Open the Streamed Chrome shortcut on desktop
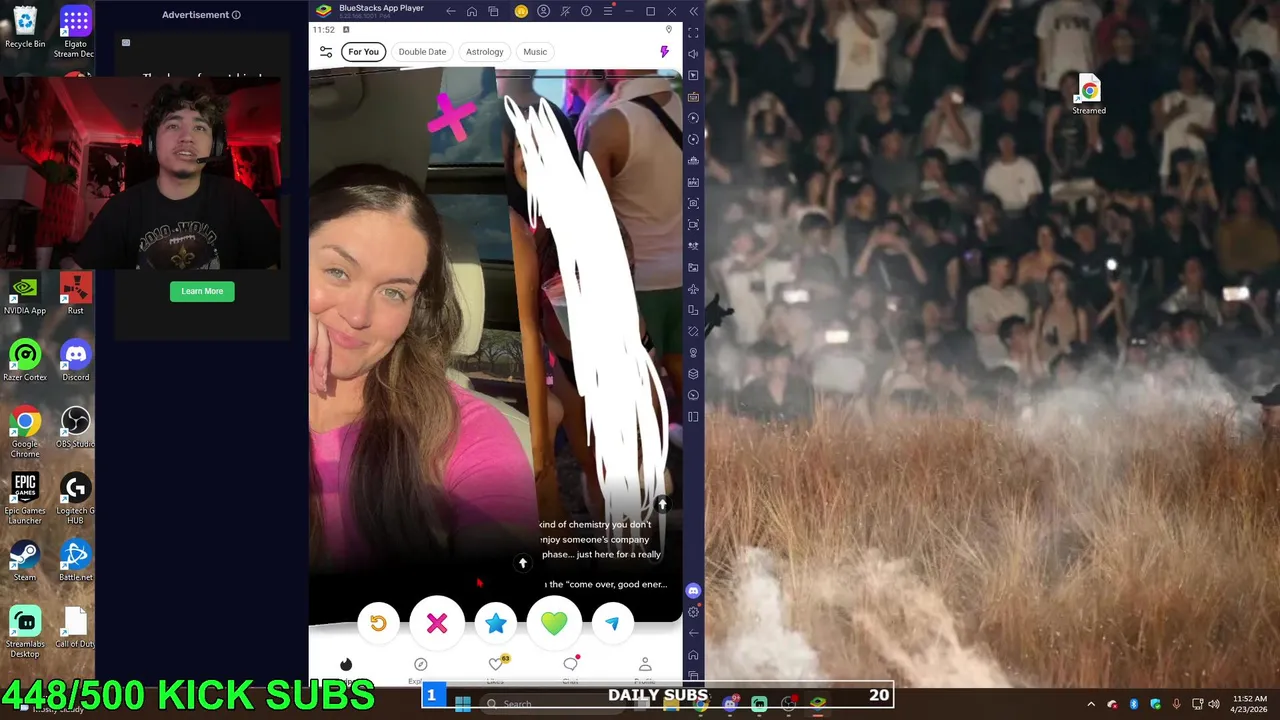 pos(1089,95)
